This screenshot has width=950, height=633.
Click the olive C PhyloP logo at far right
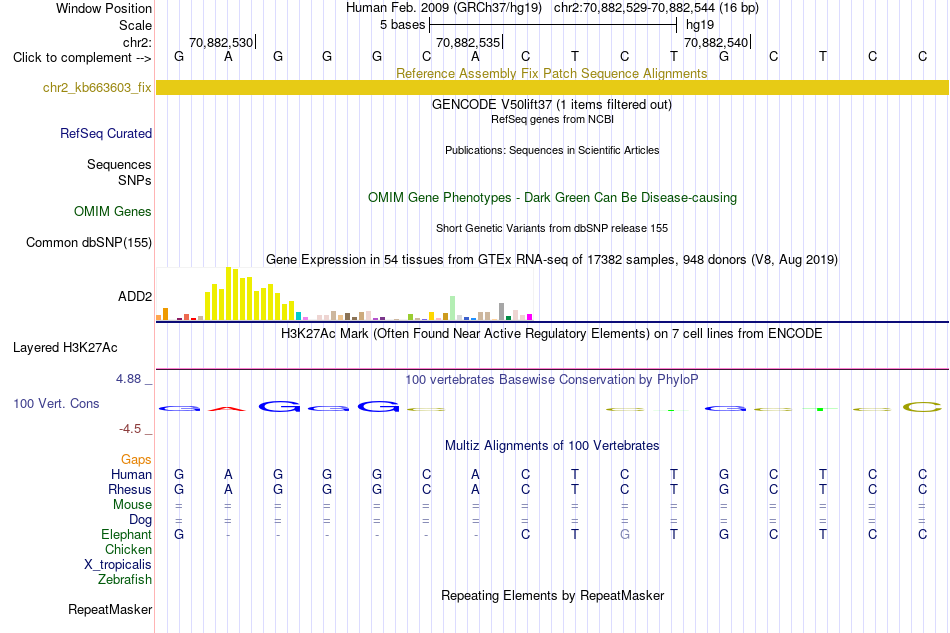tap(922, 407)
